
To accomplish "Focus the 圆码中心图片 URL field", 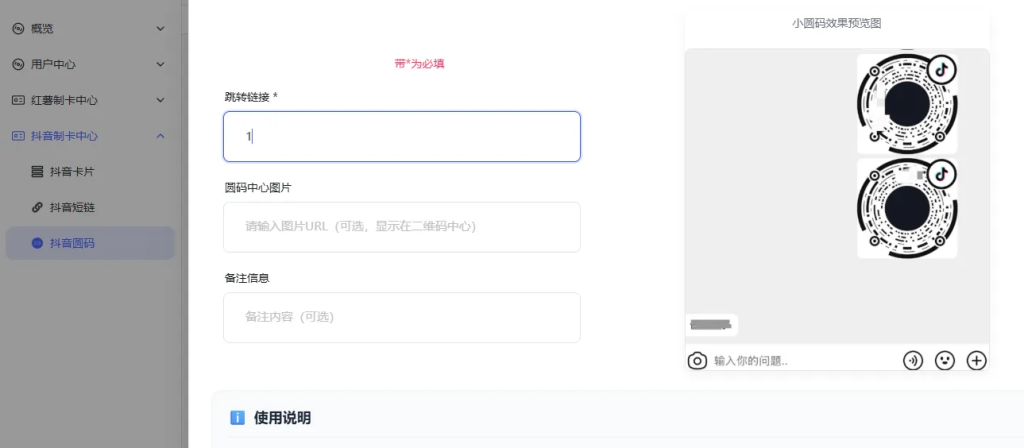I will [402, 227].
